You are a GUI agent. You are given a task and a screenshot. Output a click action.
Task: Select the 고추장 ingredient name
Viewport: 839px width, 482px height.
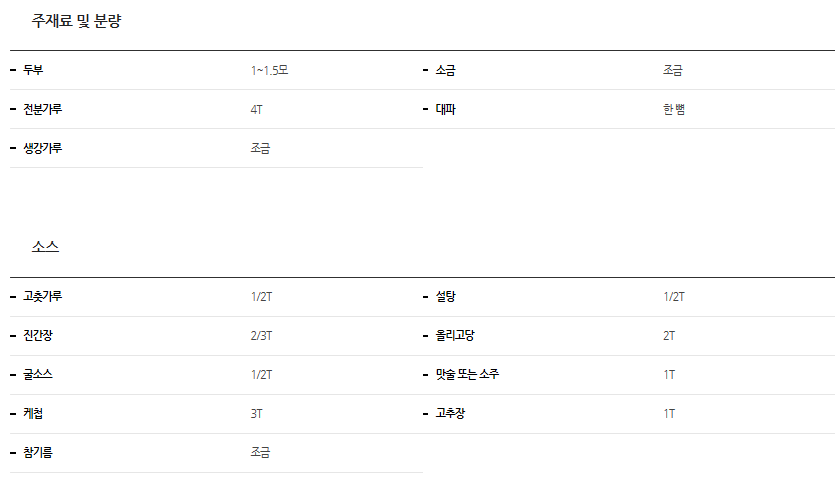click(451, 414)
